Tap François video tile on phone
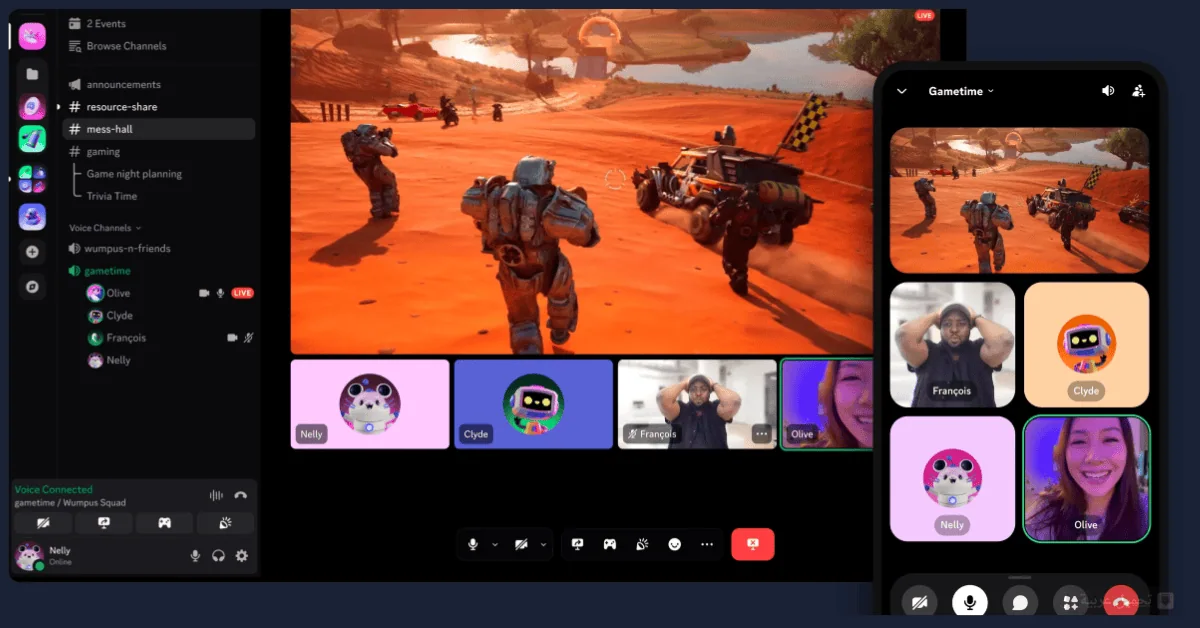This screenshot has height=628, width=1200. (952, 345)
